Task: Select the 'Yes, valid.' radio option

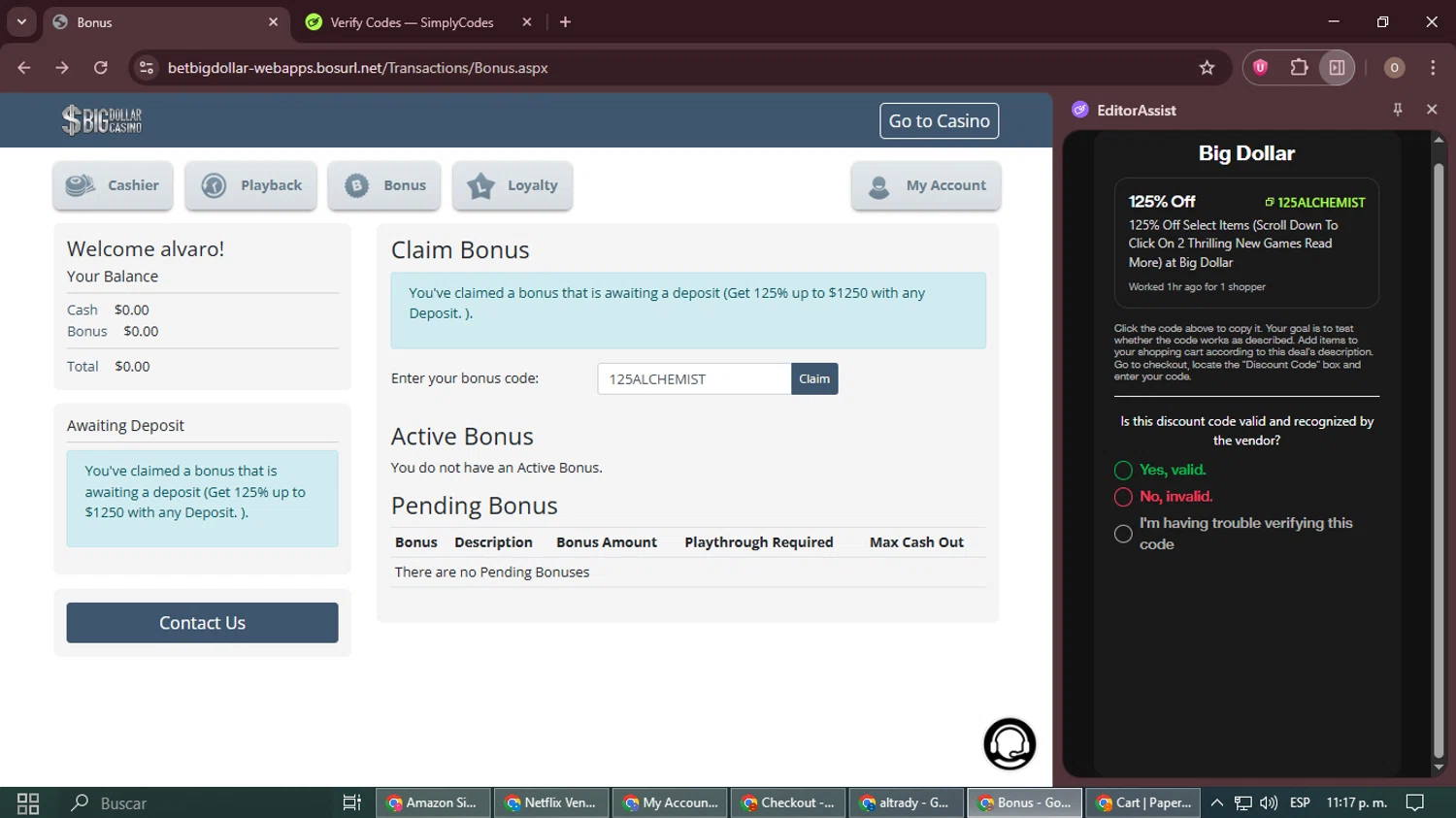Action: (x=1123, y=471)
